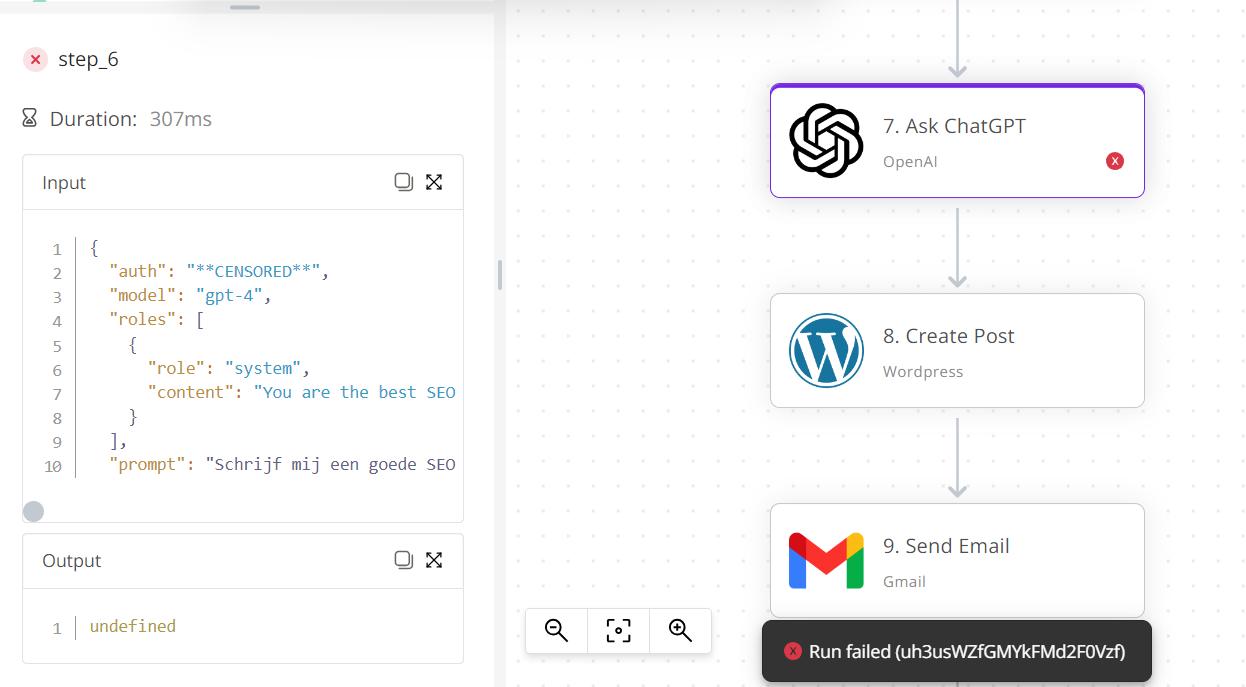Viewport: 1246px width, 687px height.
Task: Click the top panel drag handle bar
Action: (x=245, y=7)
